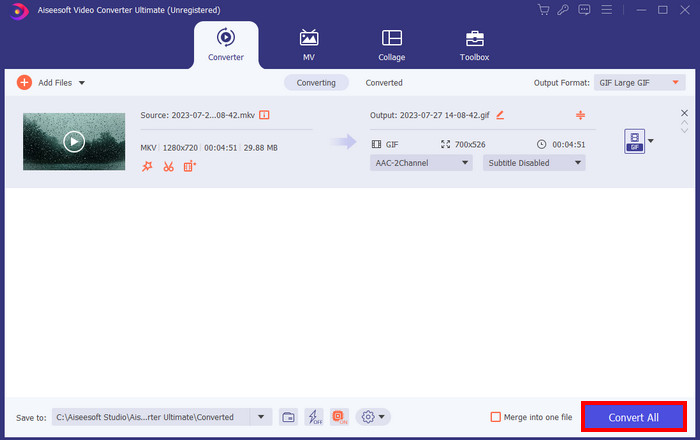
Task: Open the Output Format GIF Large GIF dropdown
Action: [x=639, y=83]
